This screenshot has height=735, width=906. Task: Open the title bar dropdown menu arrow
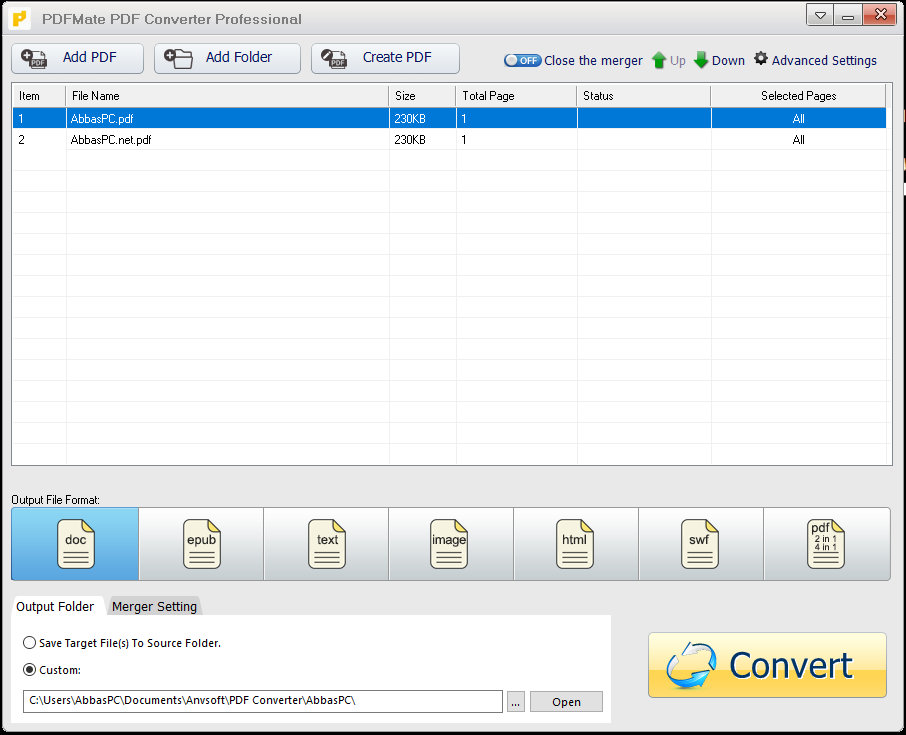[820, 16]
